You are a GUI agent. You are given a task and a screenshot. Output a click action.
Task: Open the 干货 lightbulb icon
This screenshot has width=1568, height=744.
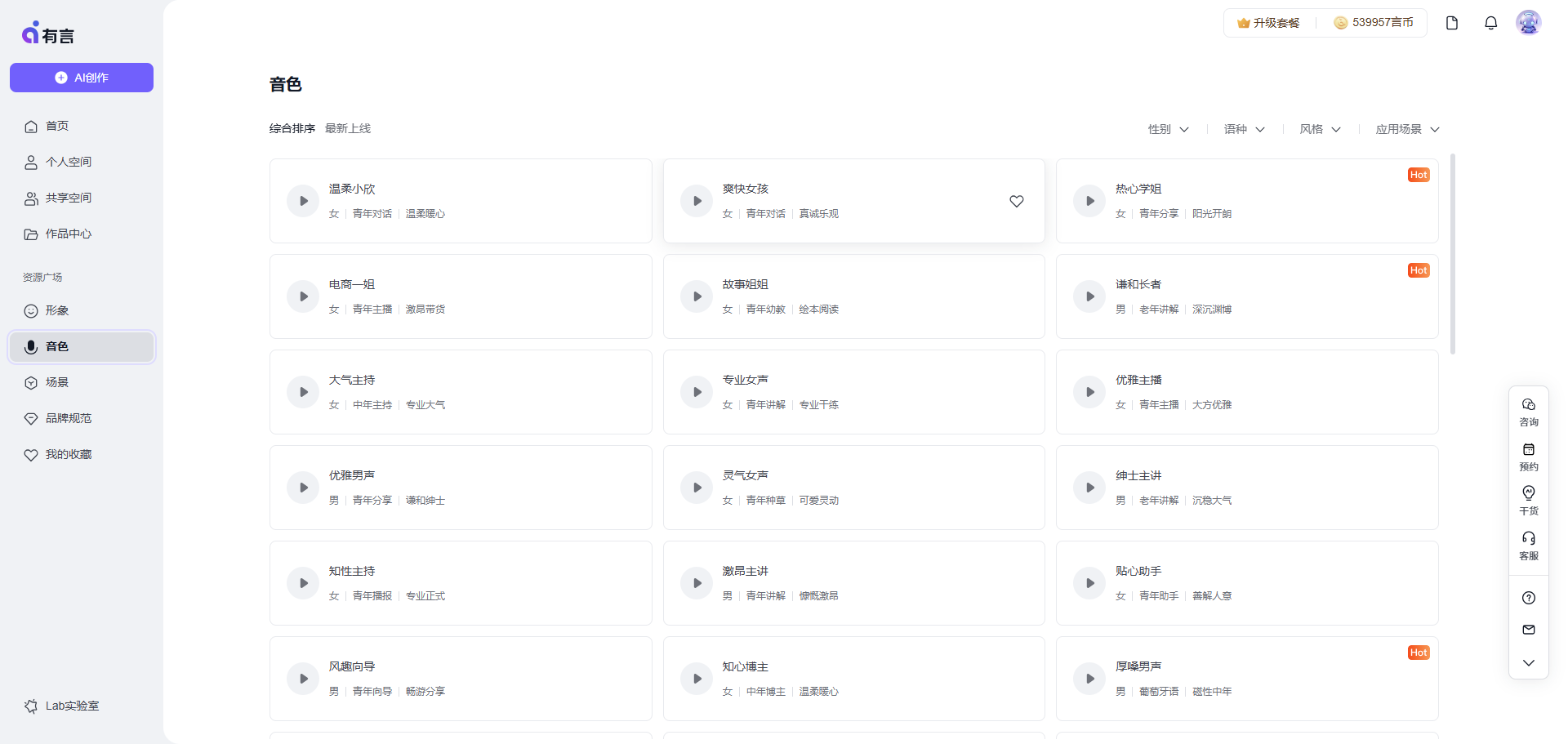pos(1528,500)
